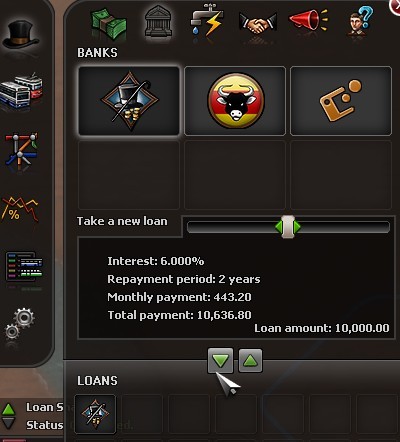Switch to the cash money tab
The image size is (400, 442).
click(109, 23)
